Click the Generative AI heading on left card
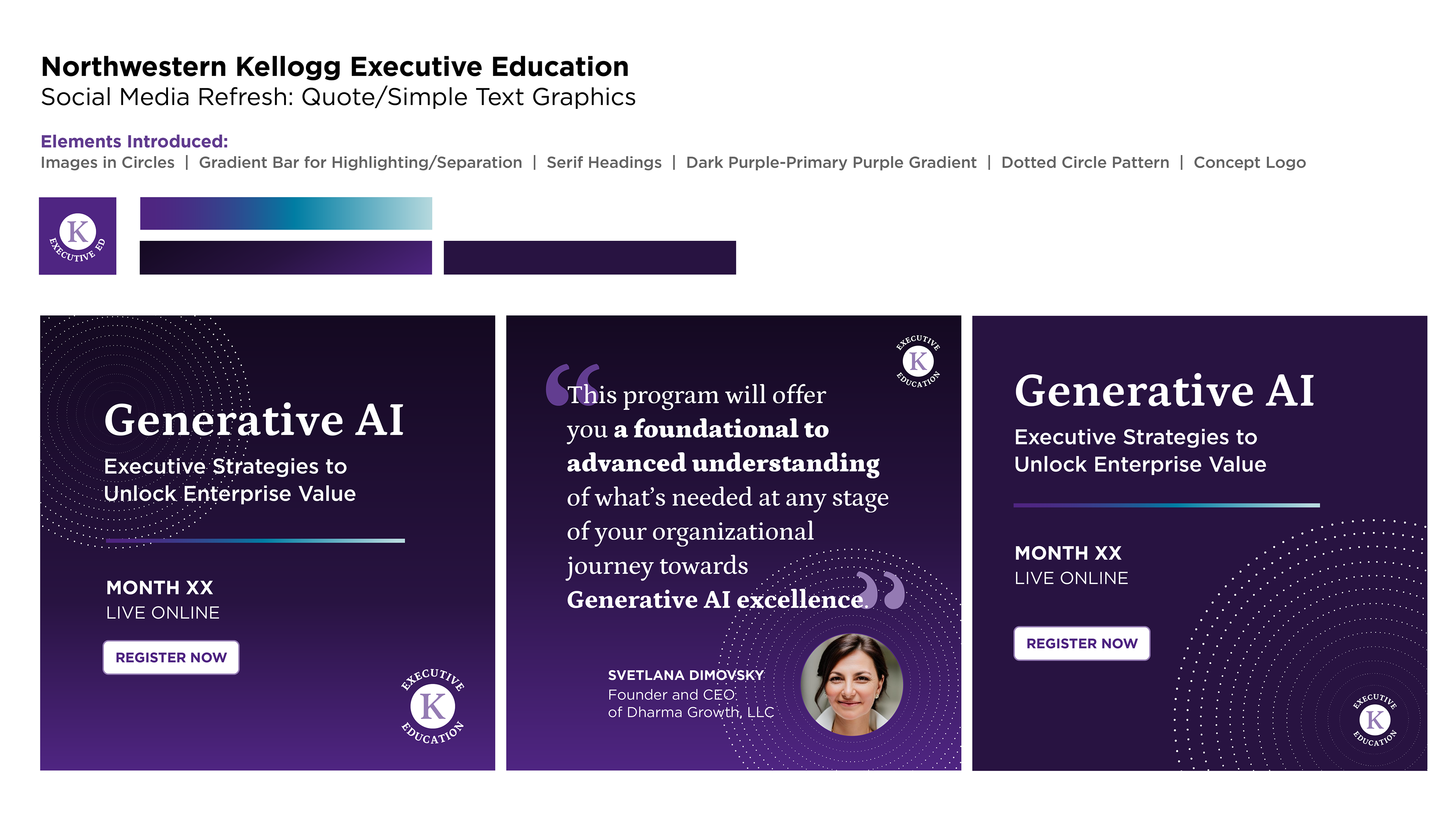This screenshot has height=819, width=1456. tap(254, 420)
